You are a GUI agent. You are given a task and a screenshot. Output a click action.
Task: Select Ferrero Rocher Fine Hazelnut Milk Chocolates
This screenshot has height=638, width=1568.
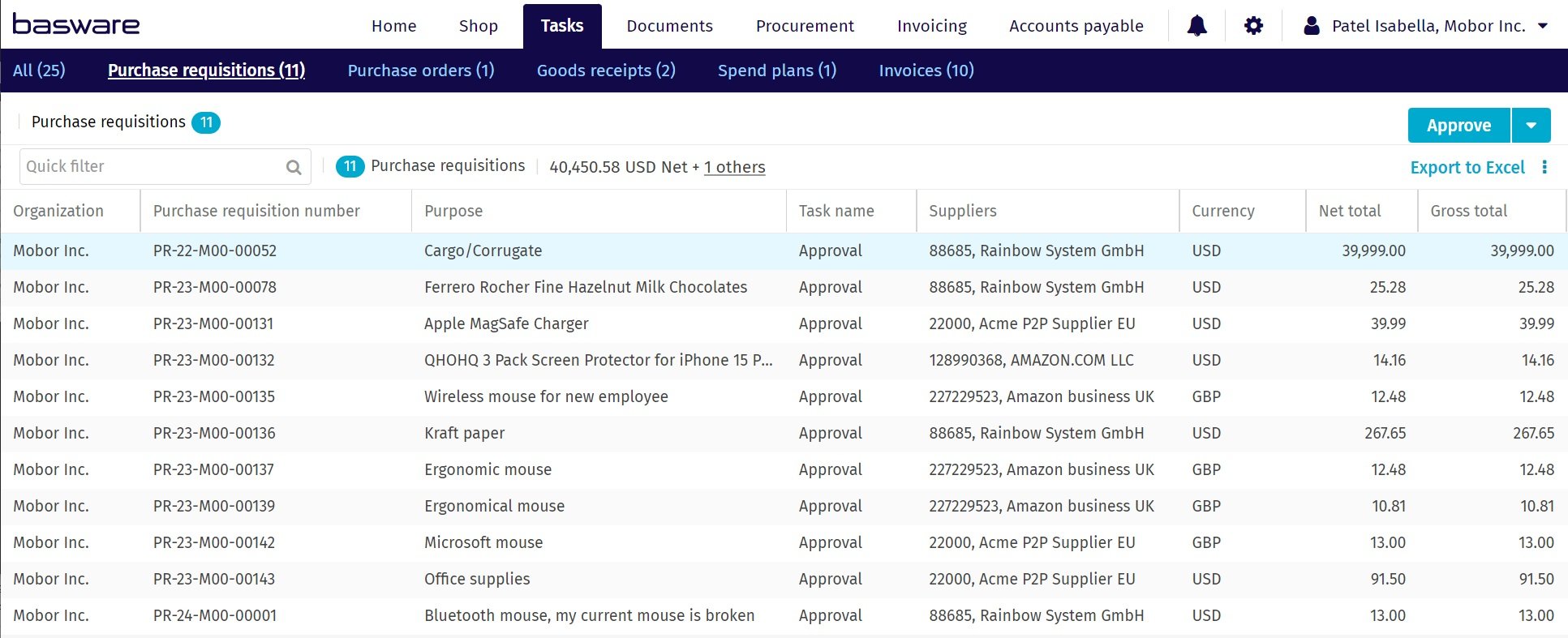pyautogui.click(x=586, y=287)
